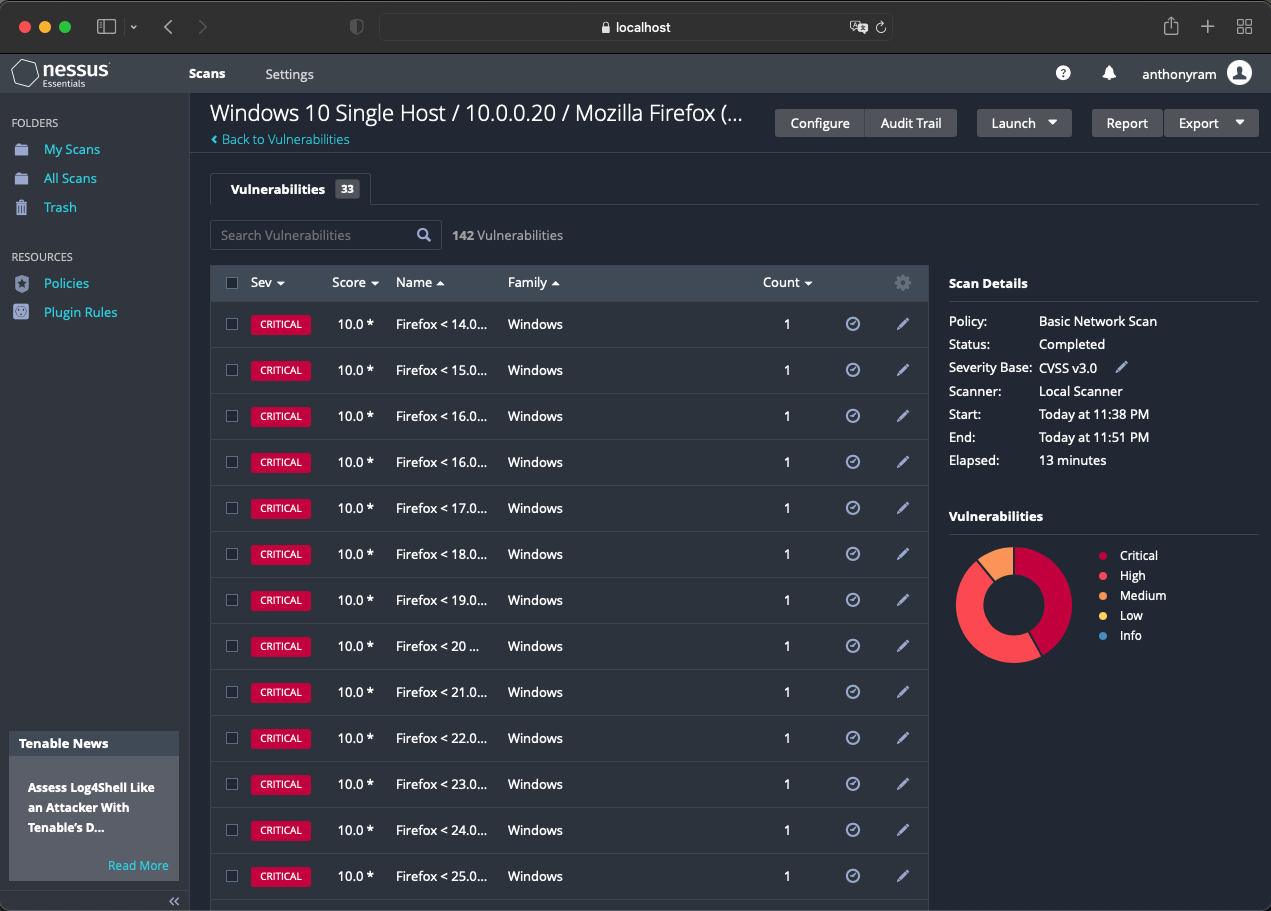Select the Vulnerabilities tab
This screenshot has height=911, width=1271.
coord(290,189)
